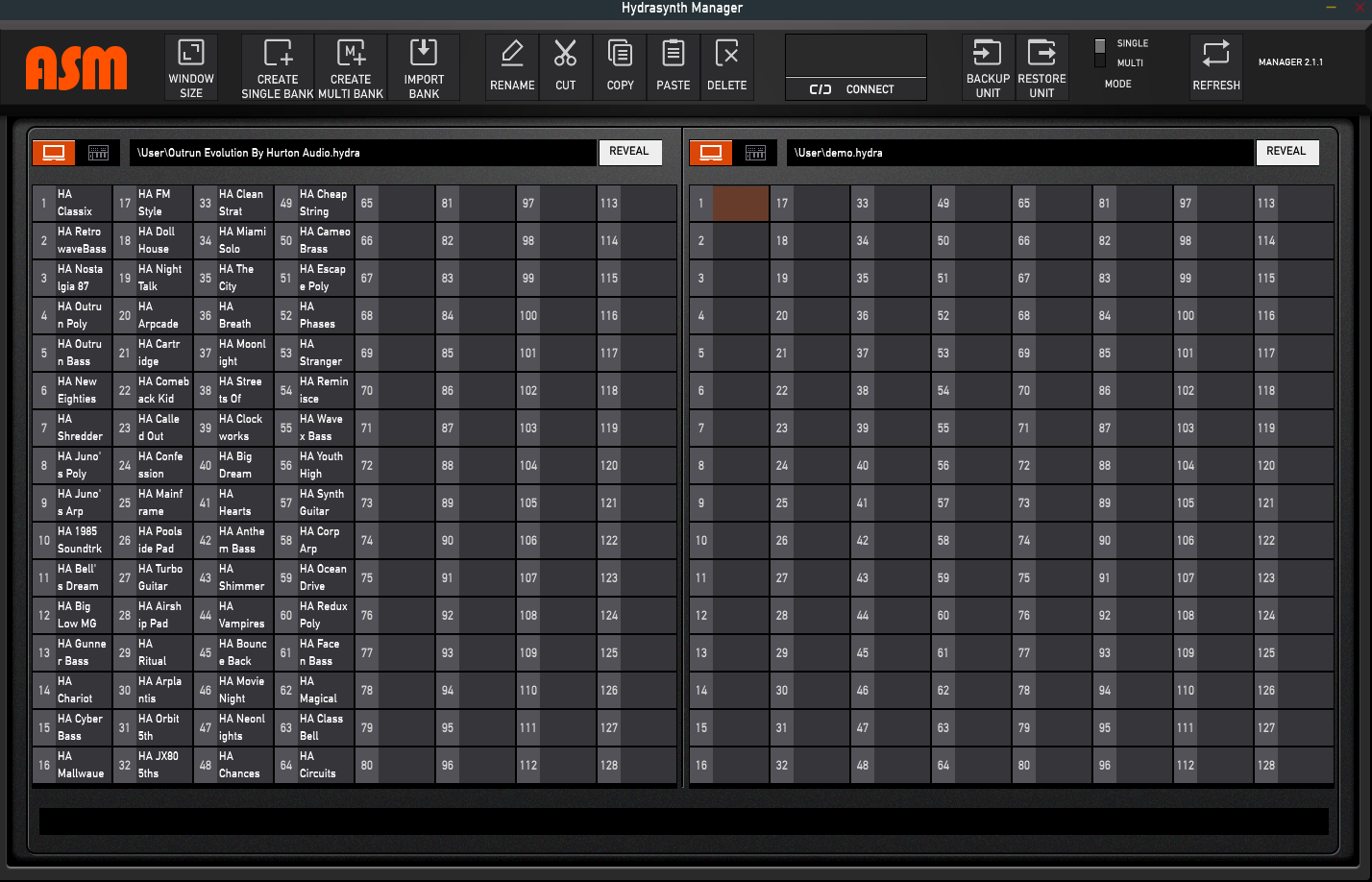The image size is (1372, 882).
Task: Select patch HA Outrun Poly
Action: [72, 315]
